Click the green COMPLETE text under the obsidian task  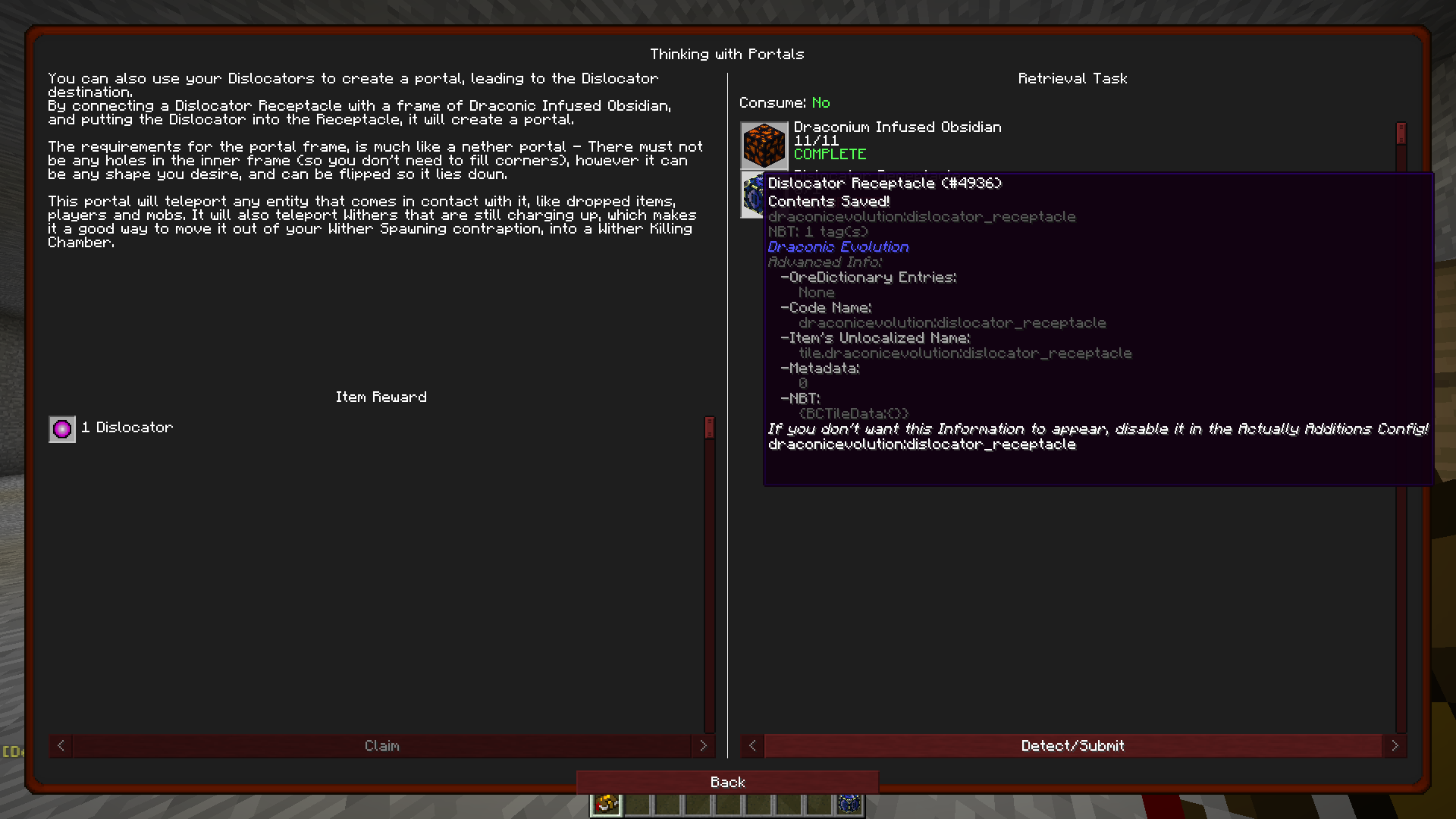(830, 154)
